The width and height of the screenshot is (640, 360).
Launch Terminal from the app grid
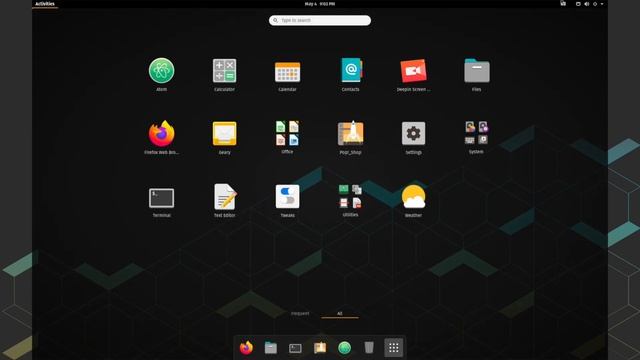point(162,198)
